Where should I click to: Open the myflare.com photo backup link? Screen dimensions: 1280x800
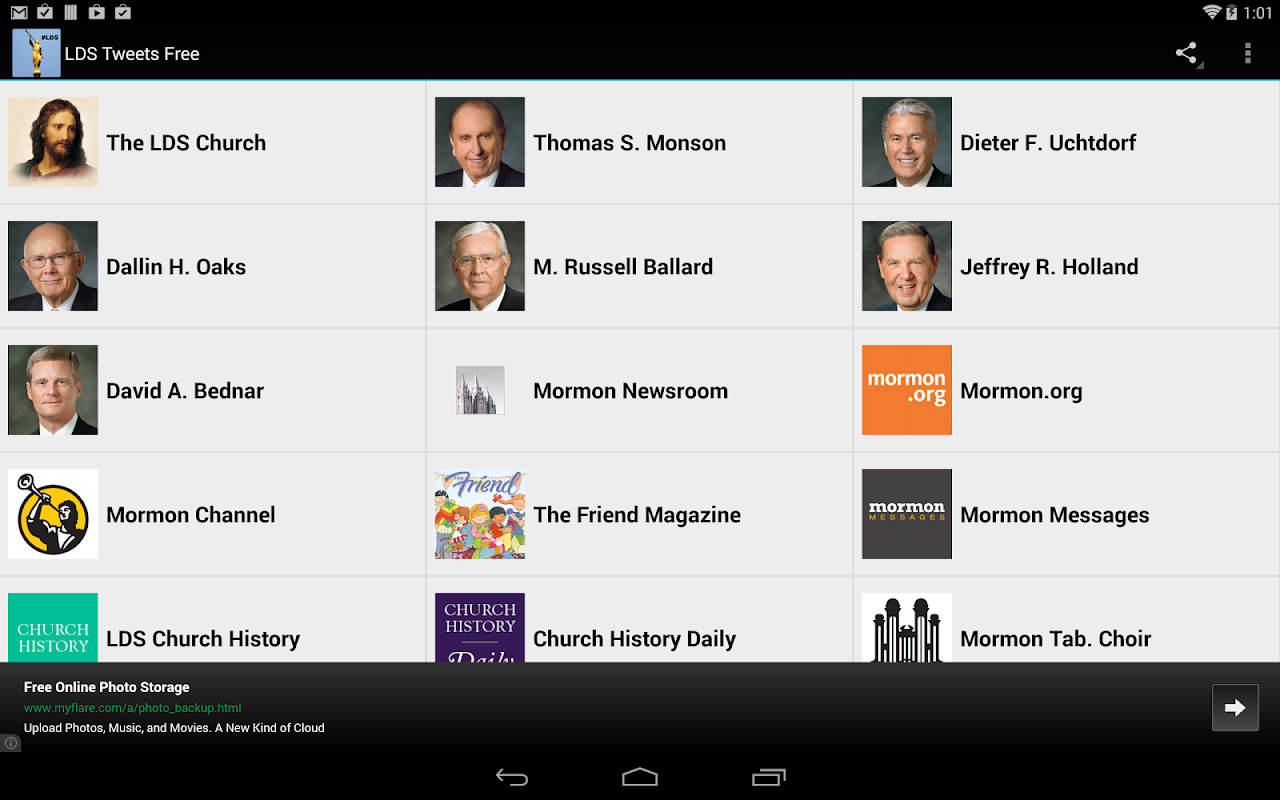pyautogui.click(x=133, y=708)
